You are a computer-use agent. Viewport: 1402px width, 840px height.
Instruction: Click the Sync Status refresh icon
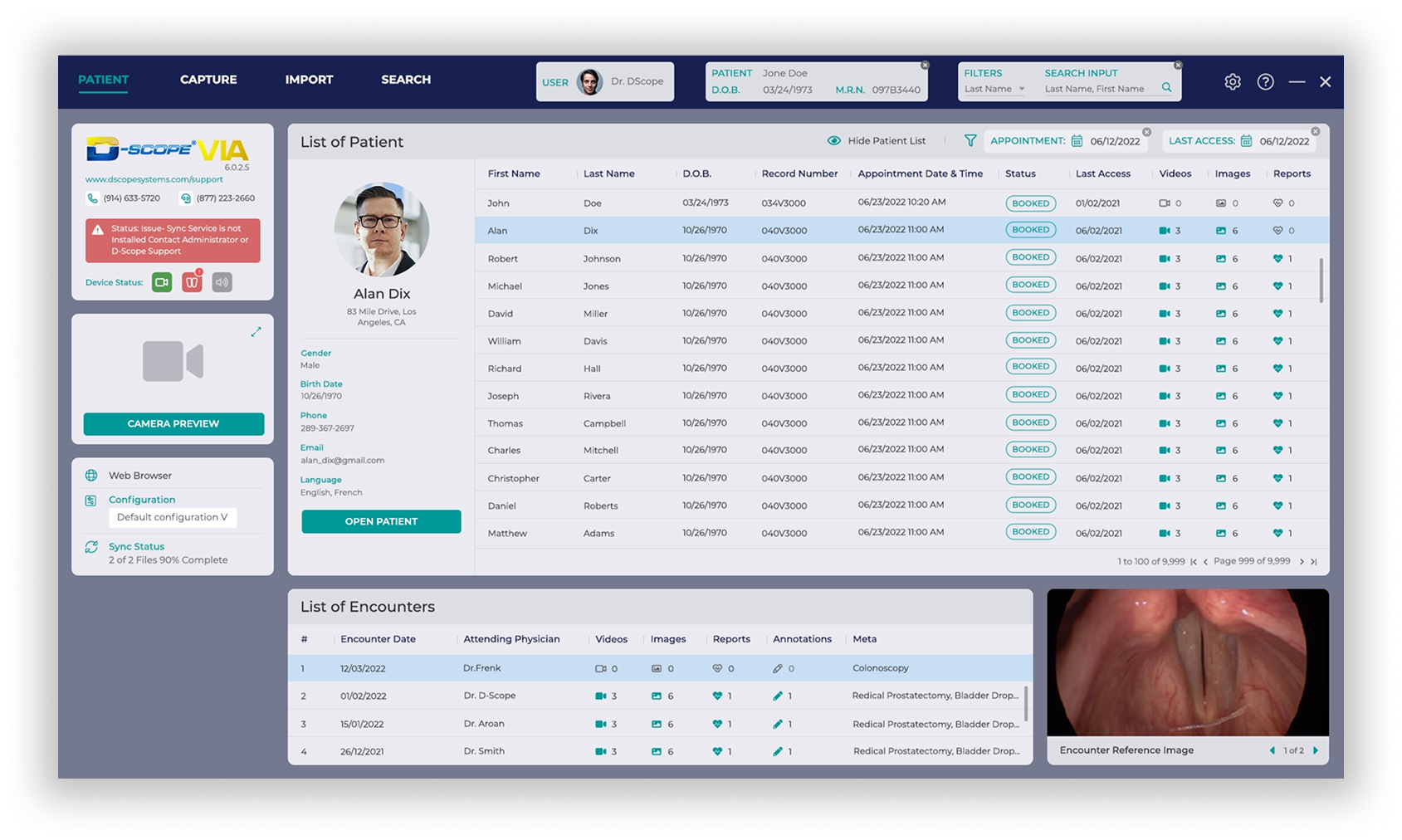[x=91, y=547]
